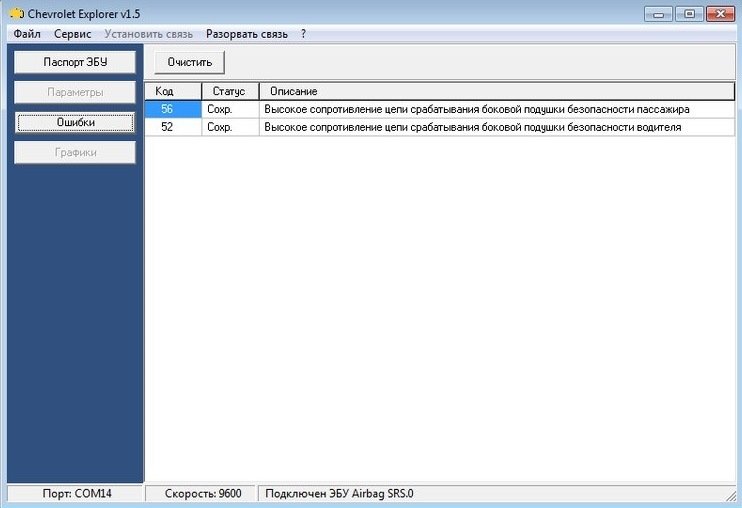Sort by the Код column header
742x508 pixels.
(x=173, y=91)
